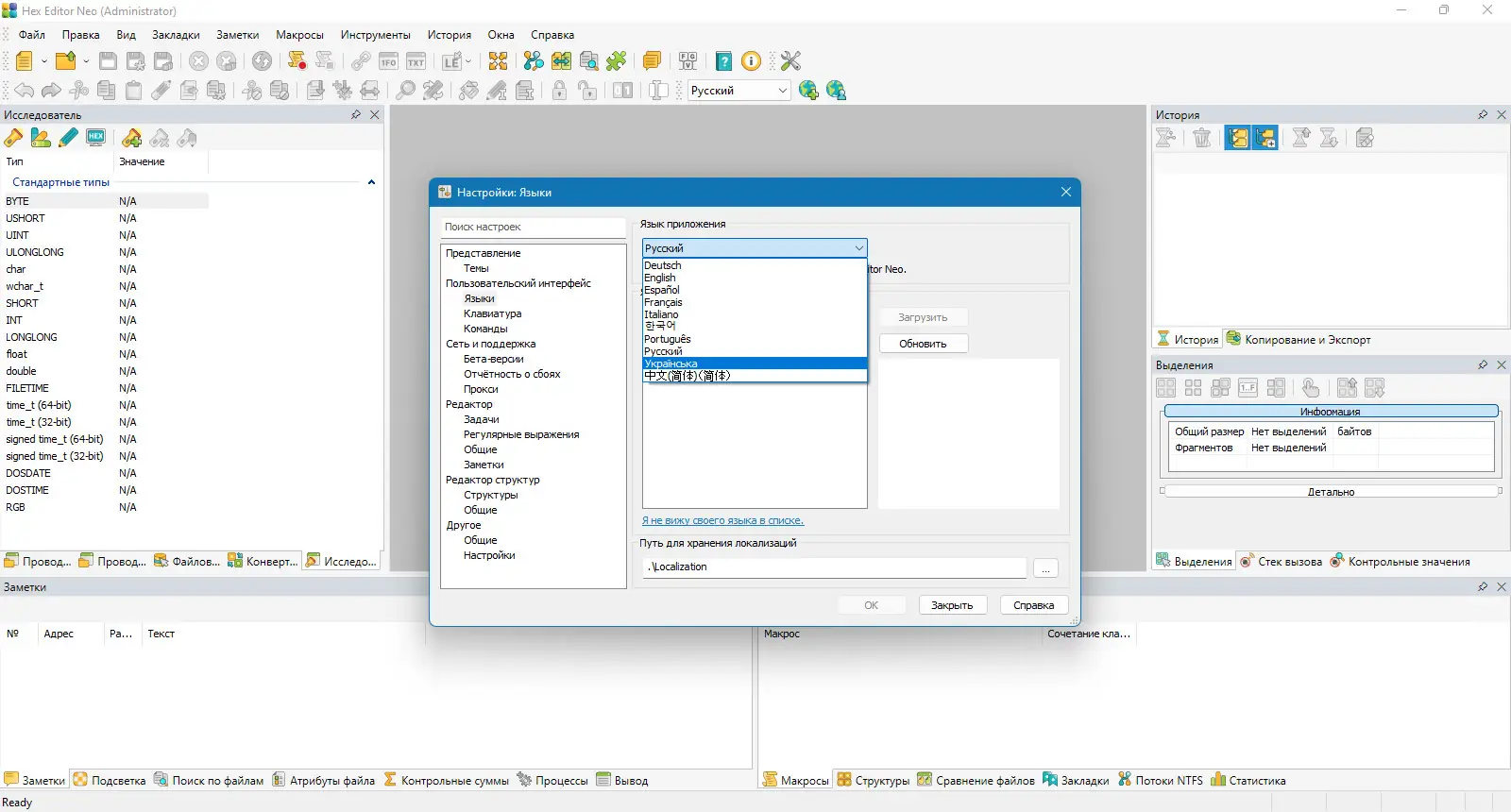Viewport: 1511px width, 812px height.
Task: Toggle pin on История panel
Action: (x=1483, y=115)
